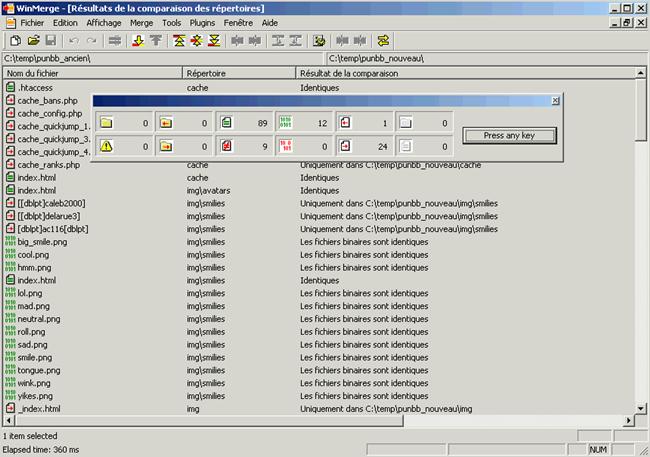Select the cache_ranks.php file entry
The height and width of the screenshot is (457, 650).
coord(48,164)
